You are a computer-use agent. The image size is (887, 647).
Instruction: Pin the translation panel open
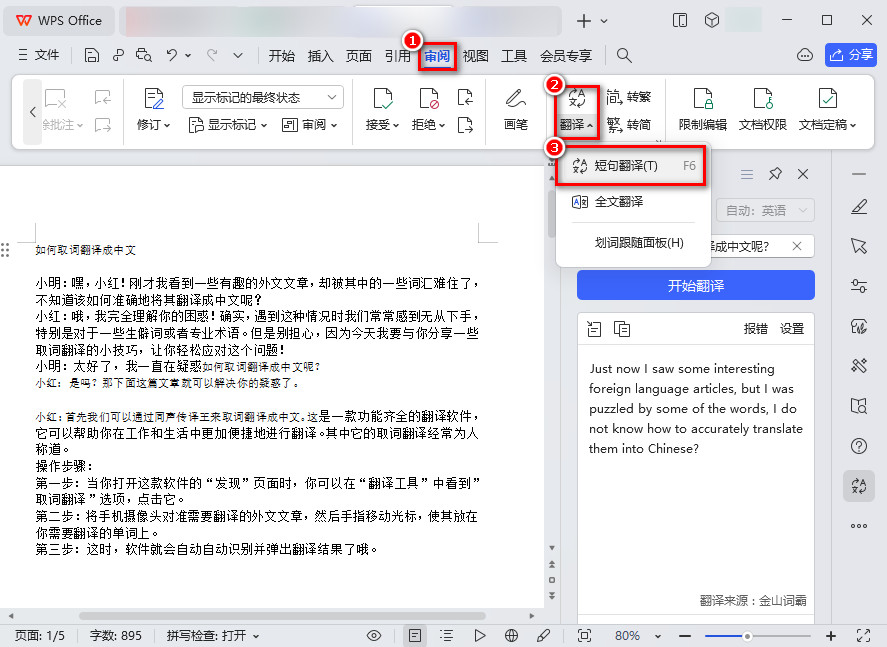coord(774,173)
